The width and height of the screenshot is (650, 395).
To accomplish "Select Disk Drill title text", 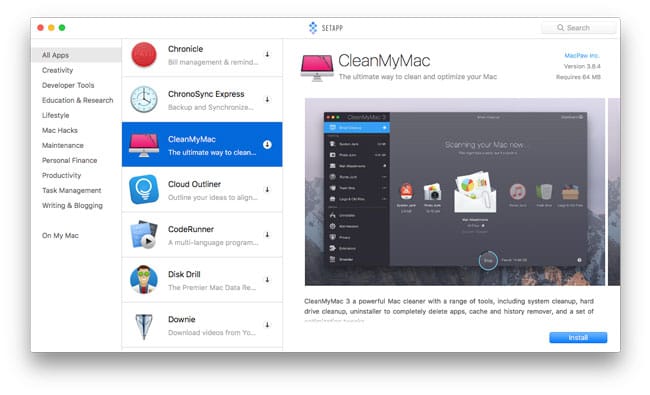I will [184, 274].
